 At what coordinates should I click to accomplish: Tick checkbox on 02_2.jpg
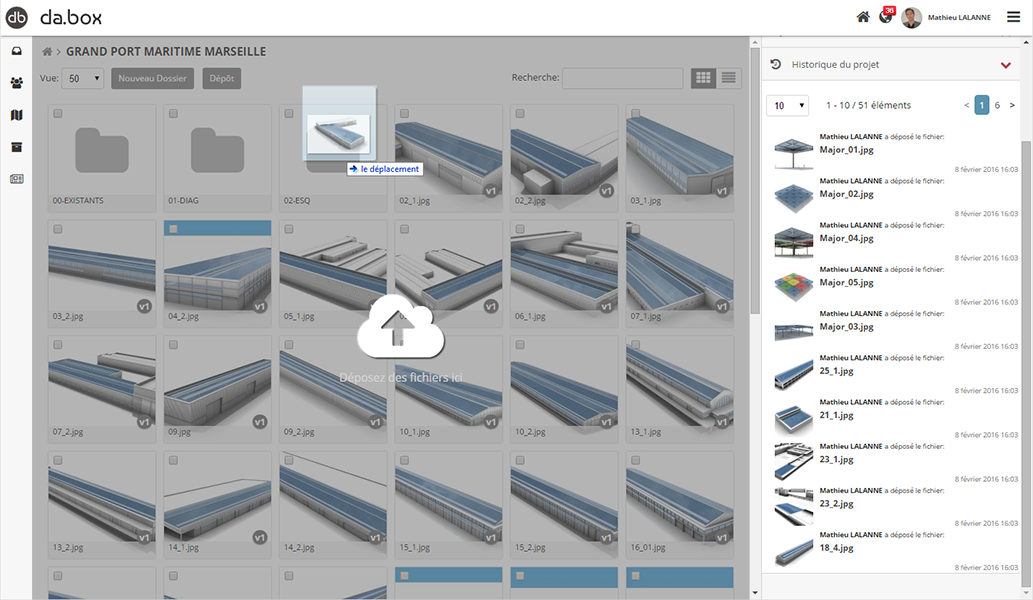pyautogui.click(x=520, y=114)
